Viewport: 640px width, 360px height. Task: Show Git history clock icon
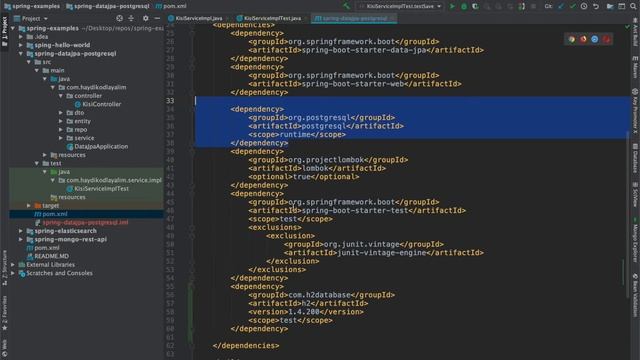584,6
